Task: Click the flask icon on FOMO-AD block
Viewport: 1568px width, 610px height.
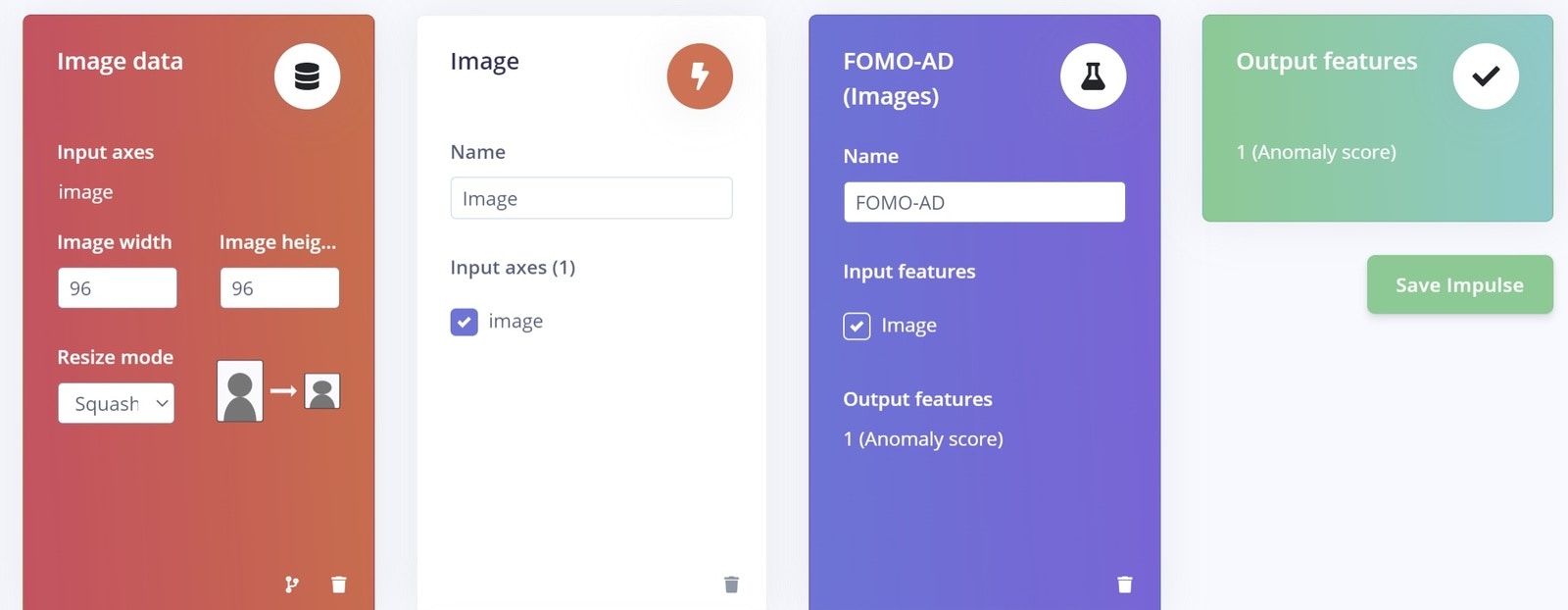Action: click(1093, 76)
